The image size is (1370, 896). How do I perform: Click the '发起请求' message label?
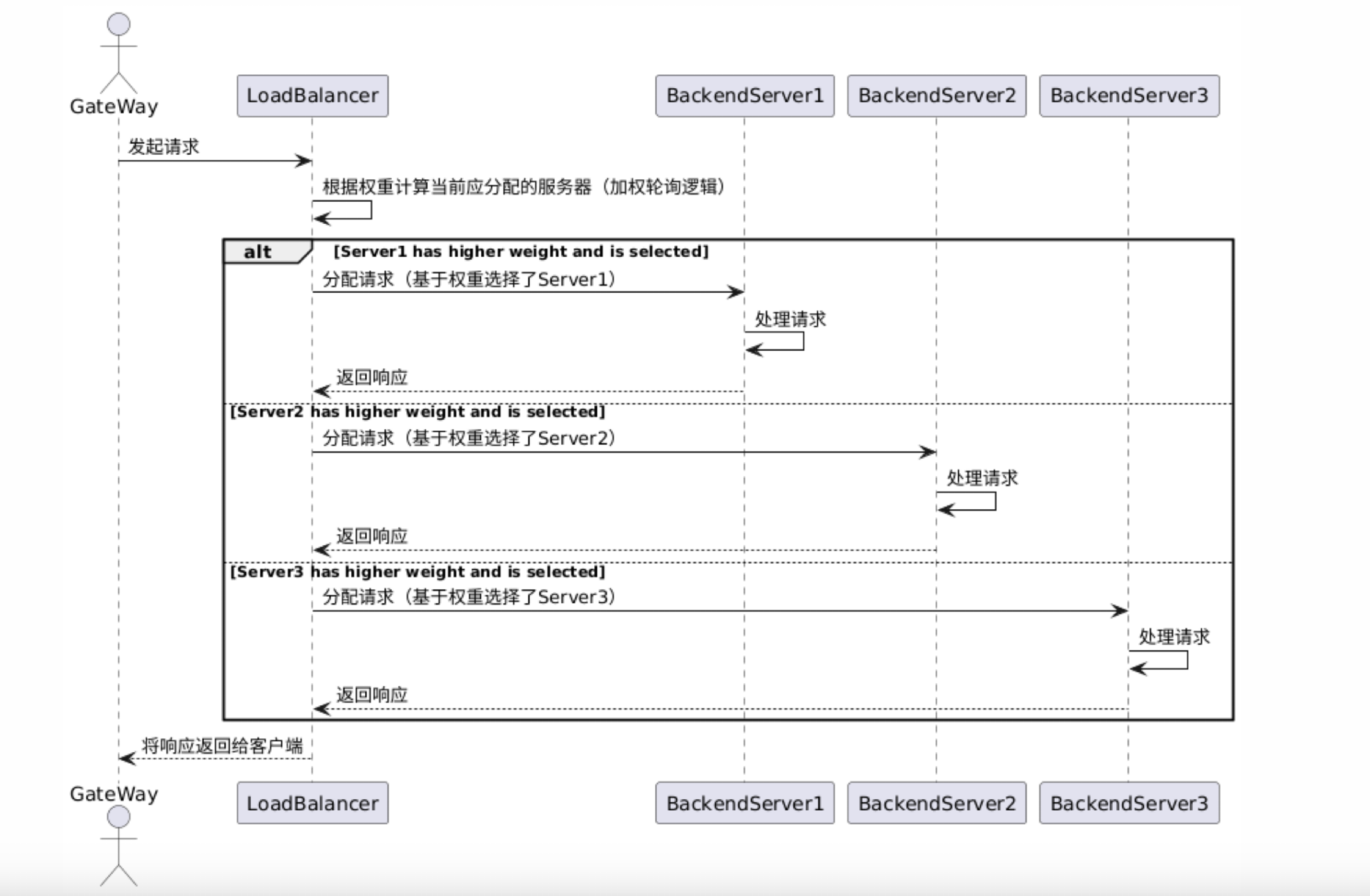[x=163, y=146]
